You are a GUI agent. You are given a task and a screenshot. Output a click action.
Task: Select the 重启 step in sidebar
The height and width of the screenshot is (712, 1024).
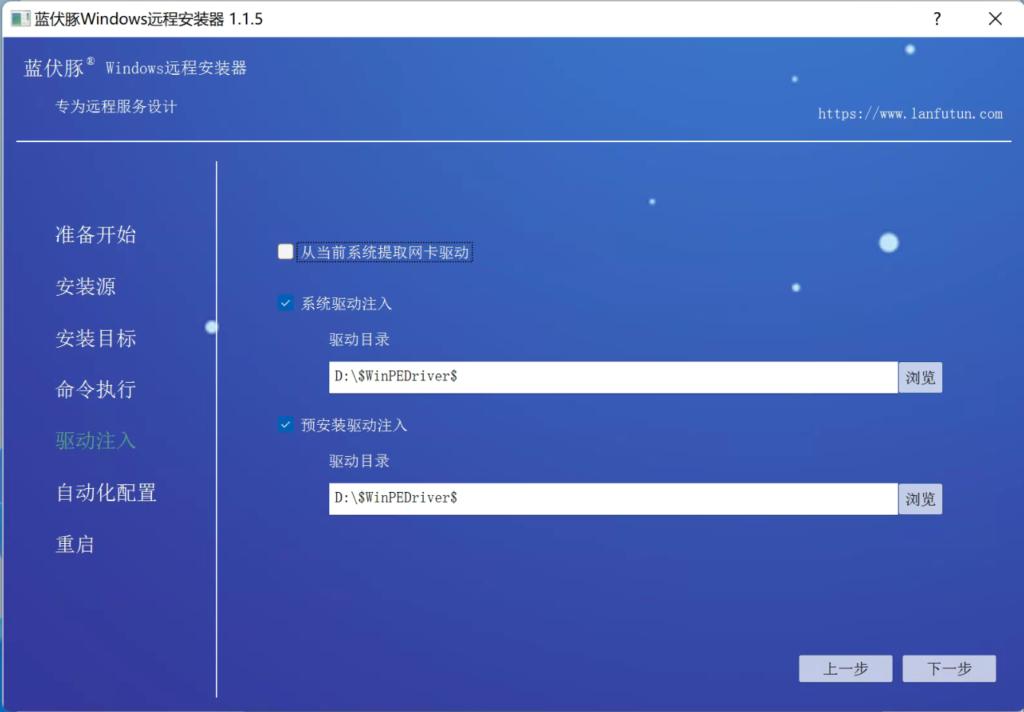click(x=74, y=544)
